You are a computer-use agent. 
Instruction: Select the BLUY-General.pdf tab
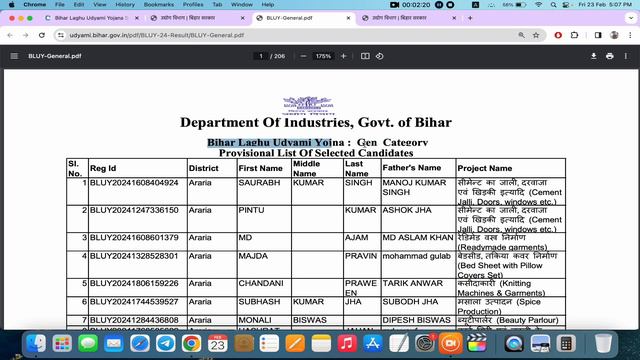(302, 18)
